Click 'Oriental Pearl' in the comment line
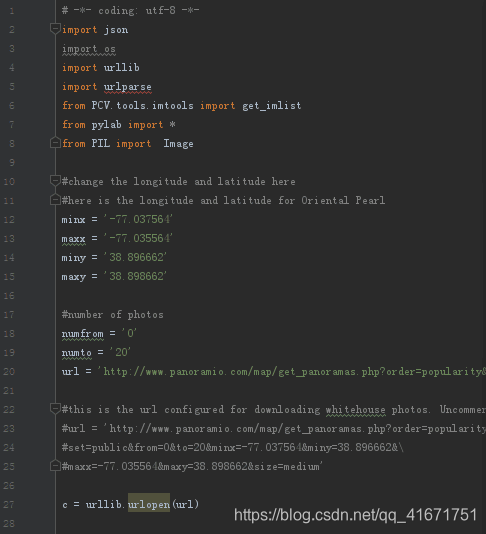 [x=343, y=200]
